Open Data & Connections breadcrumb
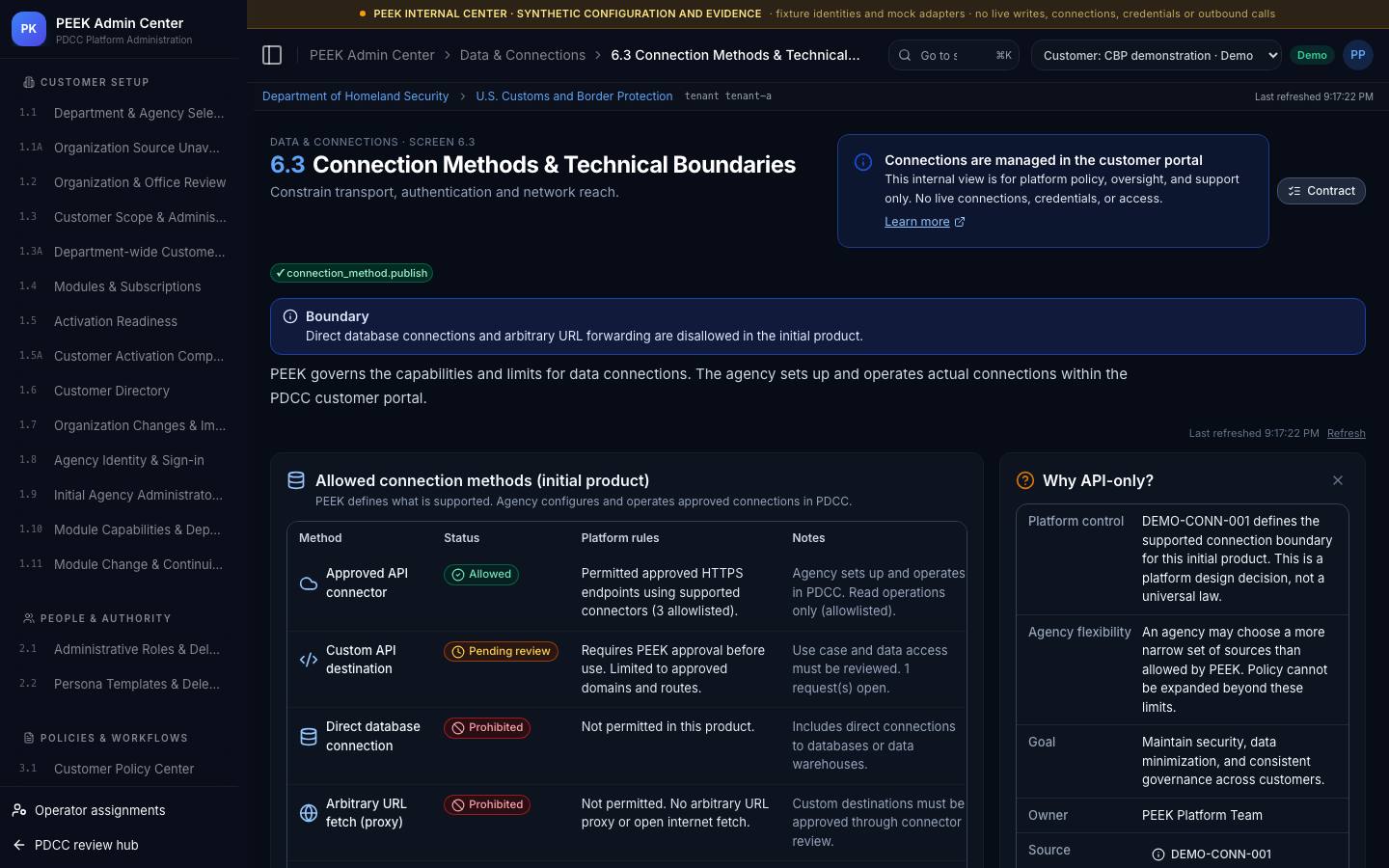This screenshot has width=1389, height=868. (x=523, y=55)
